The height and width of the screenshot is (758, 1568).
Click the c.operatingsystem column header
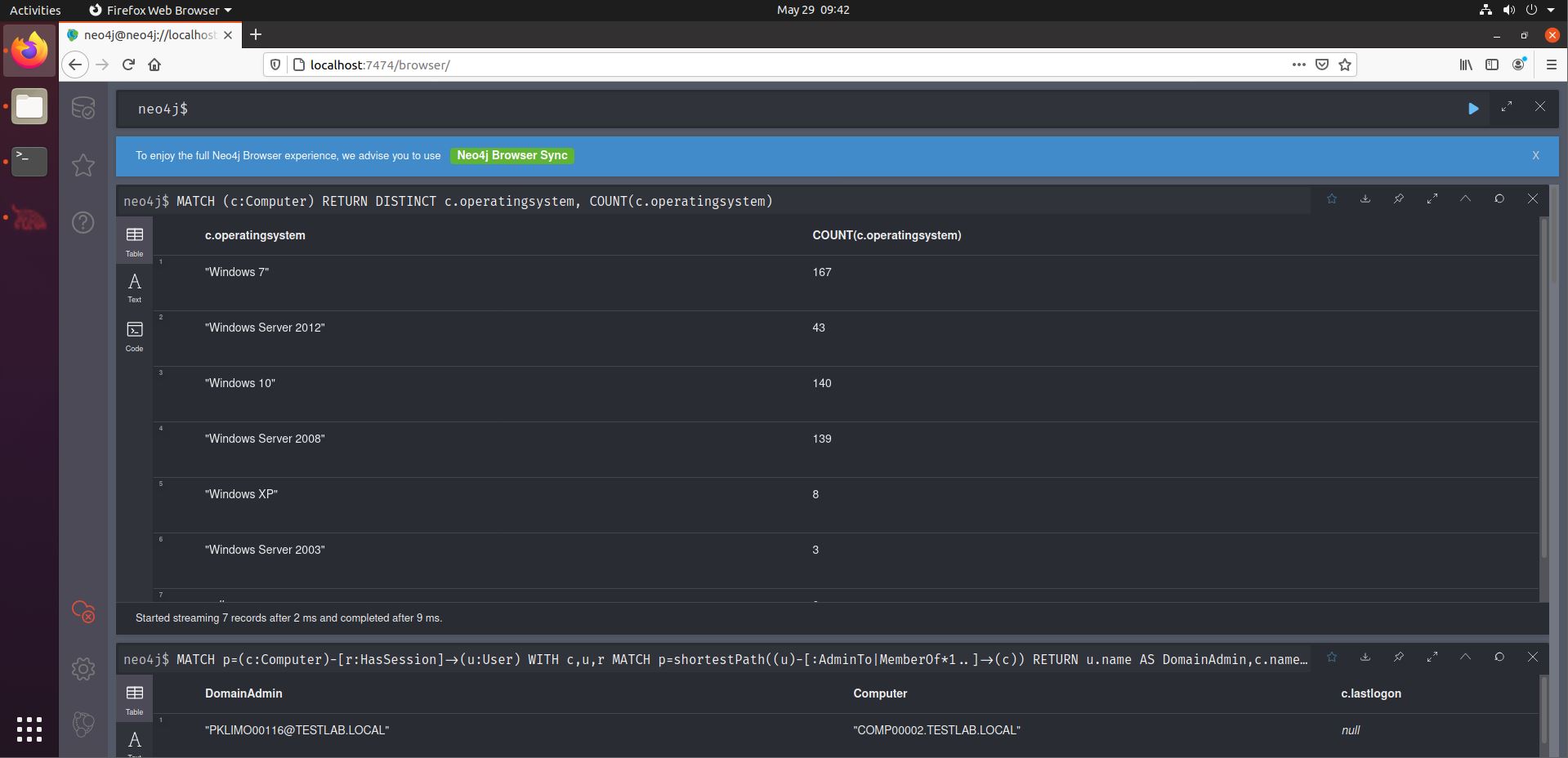255,235
